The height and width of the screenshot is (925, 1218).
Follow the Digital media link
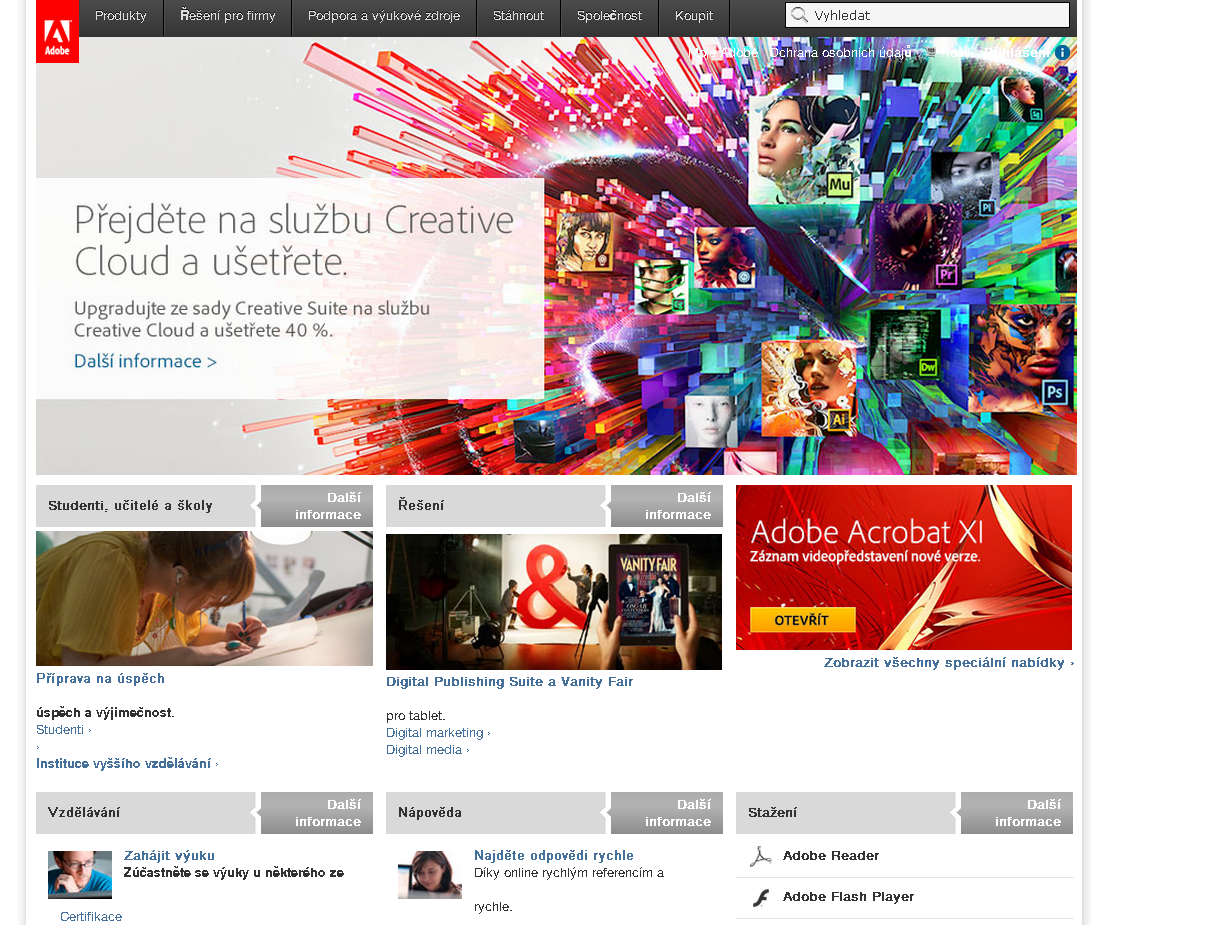click(x=427, y=750)
